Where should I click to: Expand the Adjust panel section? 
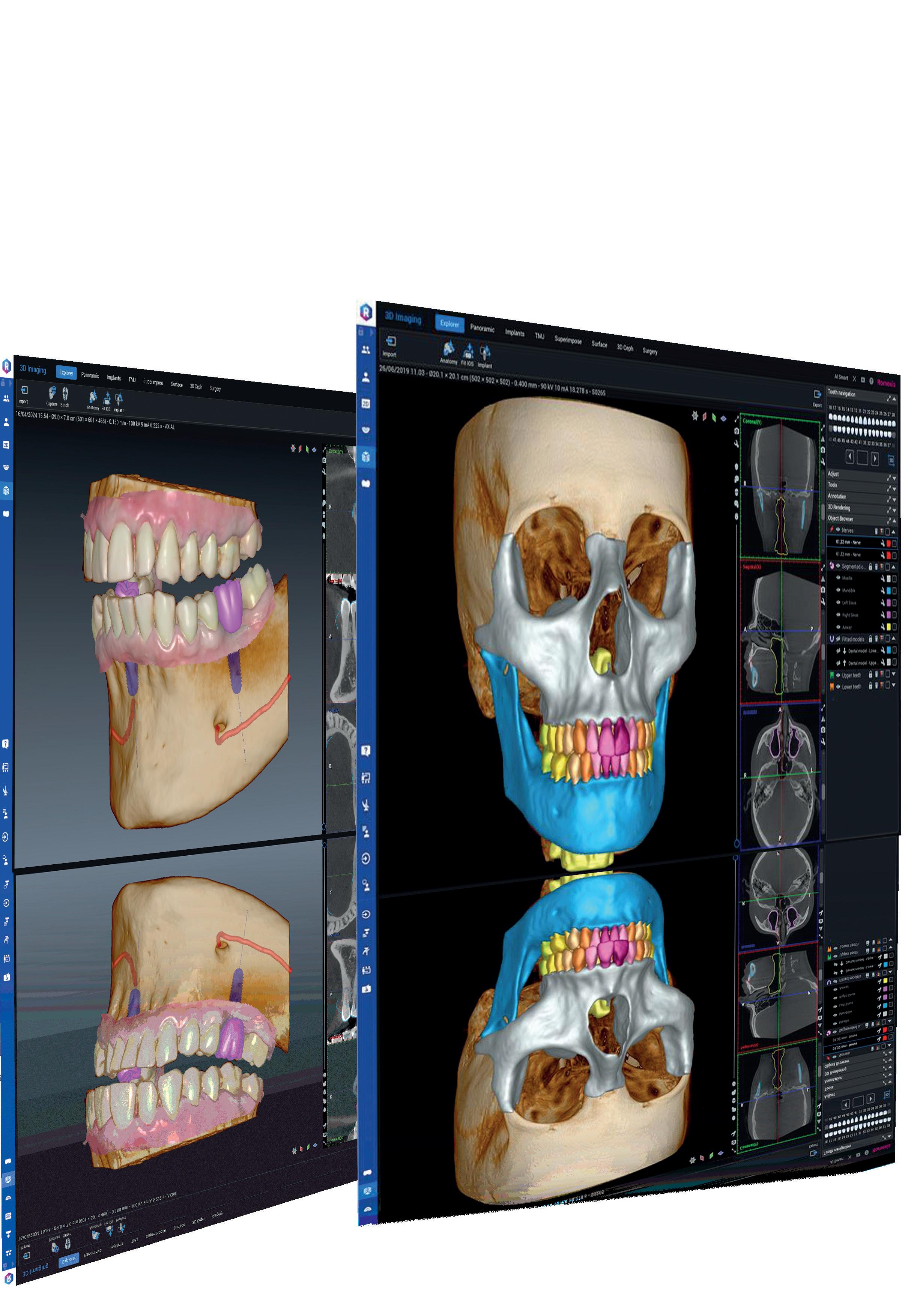coord(894,479)
